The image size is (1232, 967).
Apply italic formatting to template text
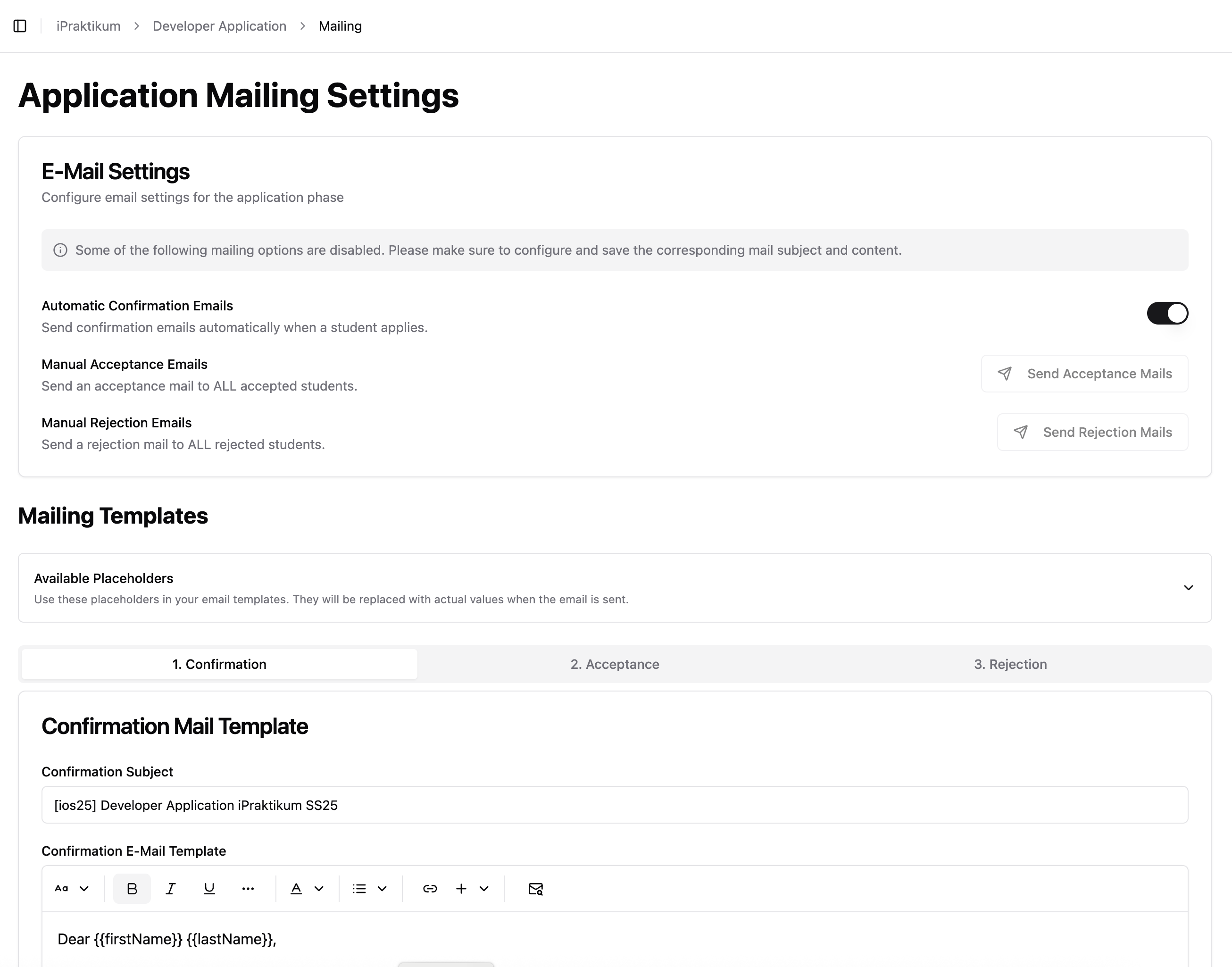[170, 888]
